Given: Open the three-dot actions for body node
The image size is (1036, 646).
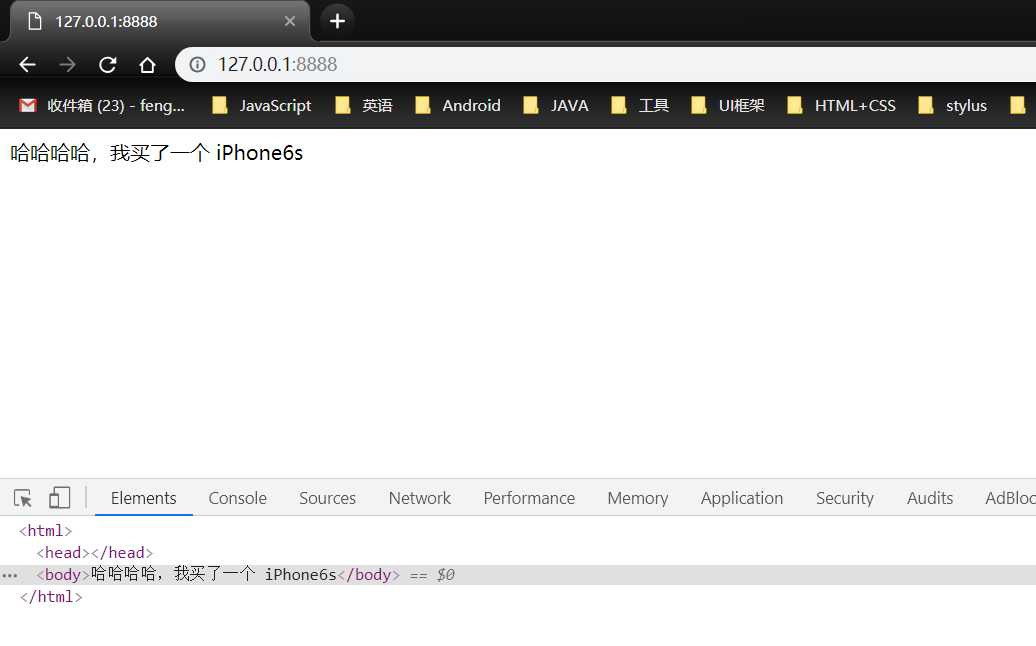Looking at the screenshot, I should pyautogui.click(x=9, y=575).
